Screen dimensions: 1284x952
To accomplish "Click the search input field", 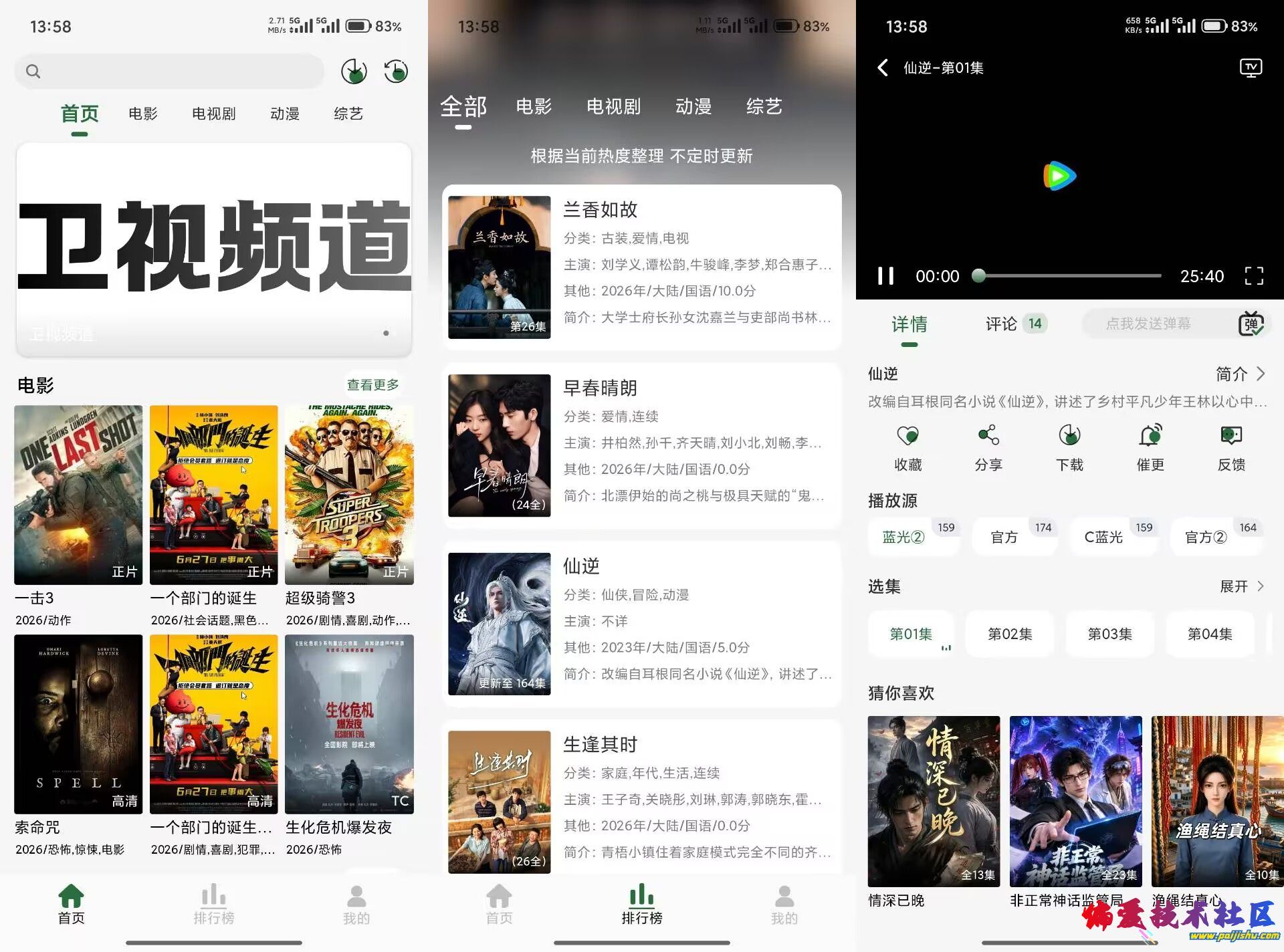I will coord(169,71).
